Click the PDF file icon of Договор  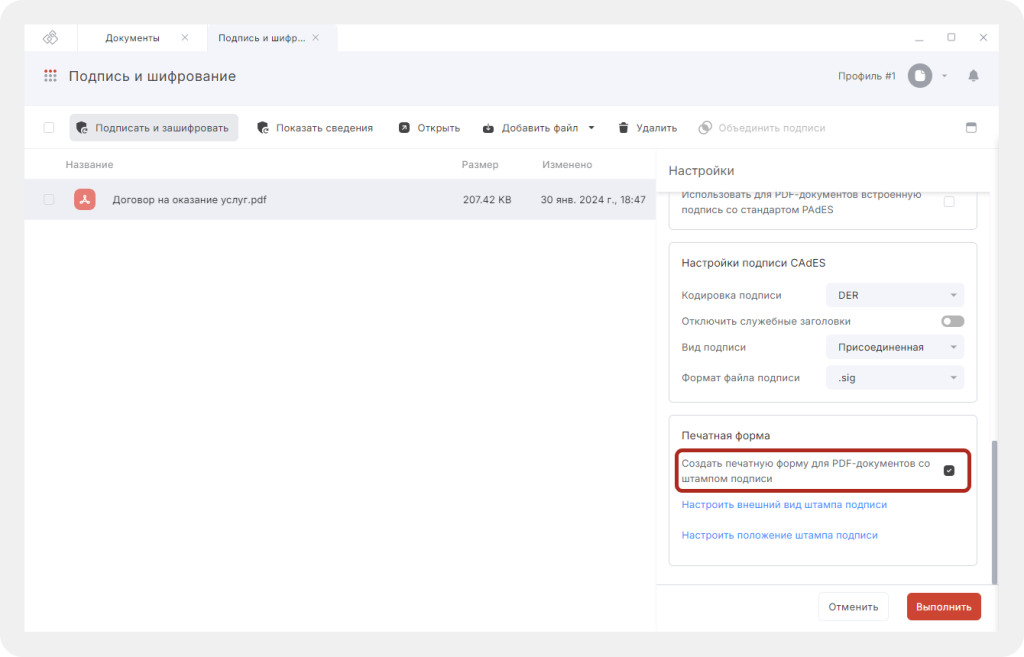point(85,200)
